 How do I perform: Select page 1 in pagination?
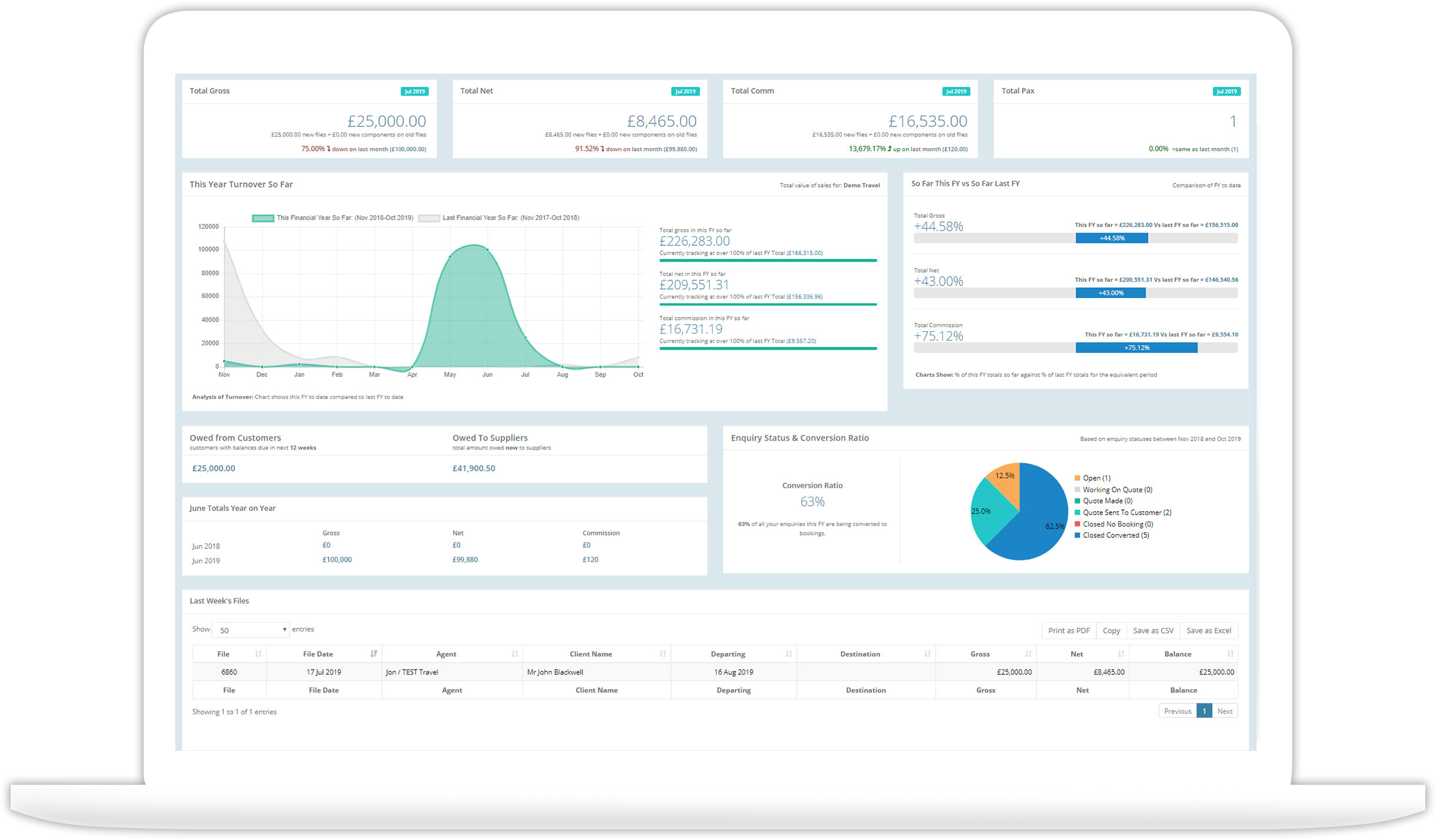1204,711
